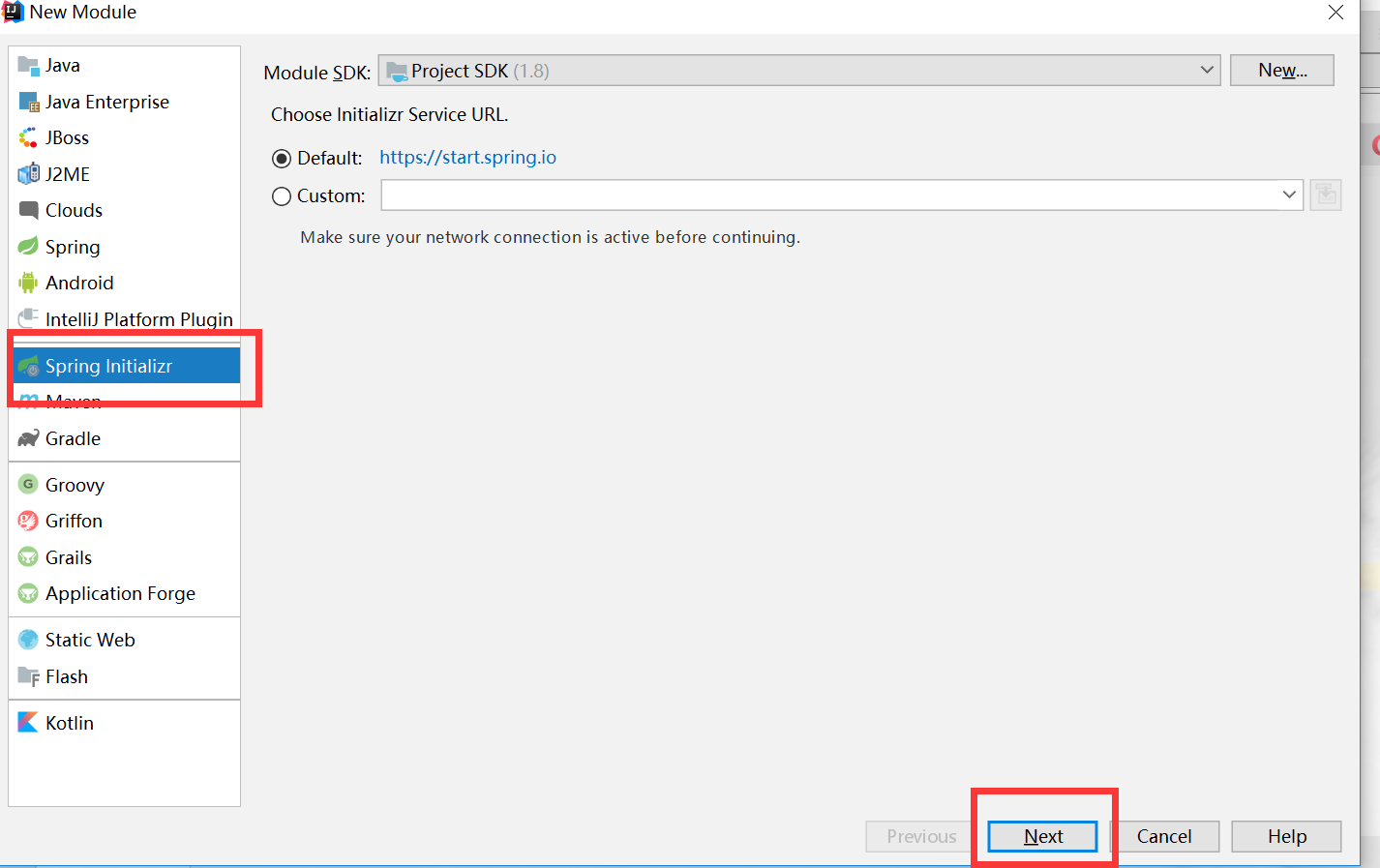The width and height of the screenshot is (1380, 868).
Task: Click the Griffon icon
Action: click(28, 521)
